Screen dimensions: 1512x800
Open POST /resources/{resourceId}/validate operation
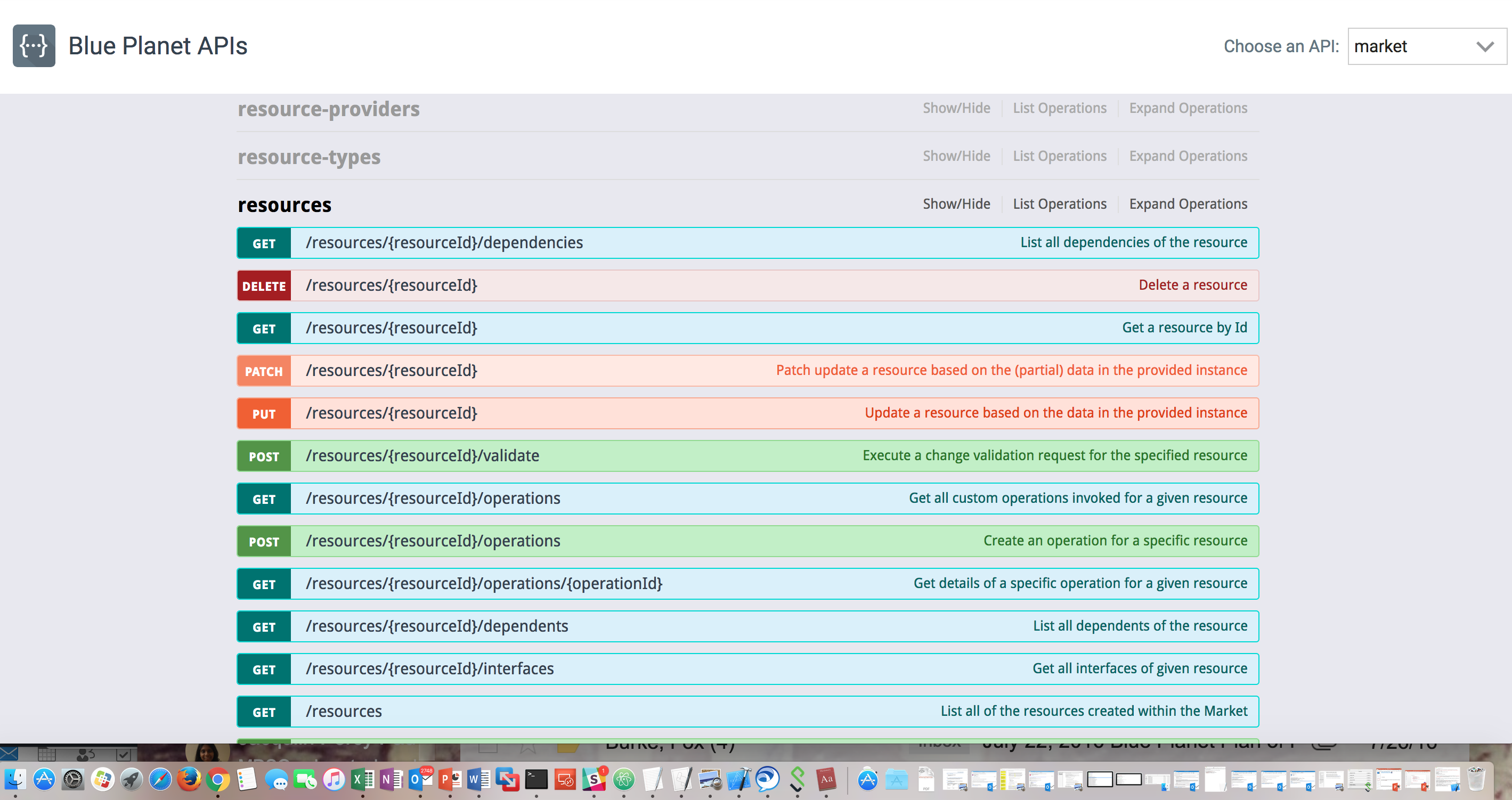422,455
